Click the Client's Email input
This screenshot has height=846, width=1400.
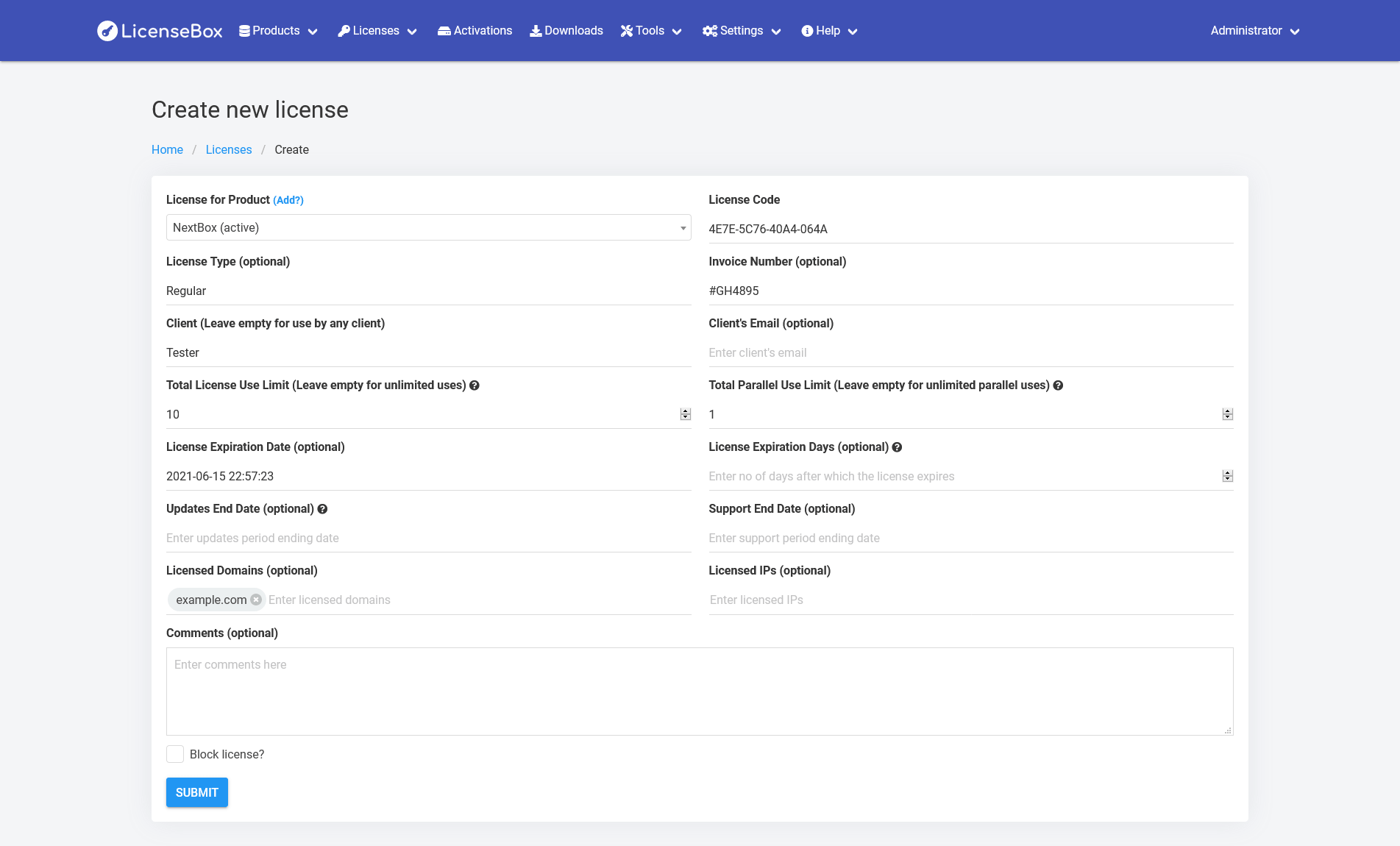click(x=971, y=352)
